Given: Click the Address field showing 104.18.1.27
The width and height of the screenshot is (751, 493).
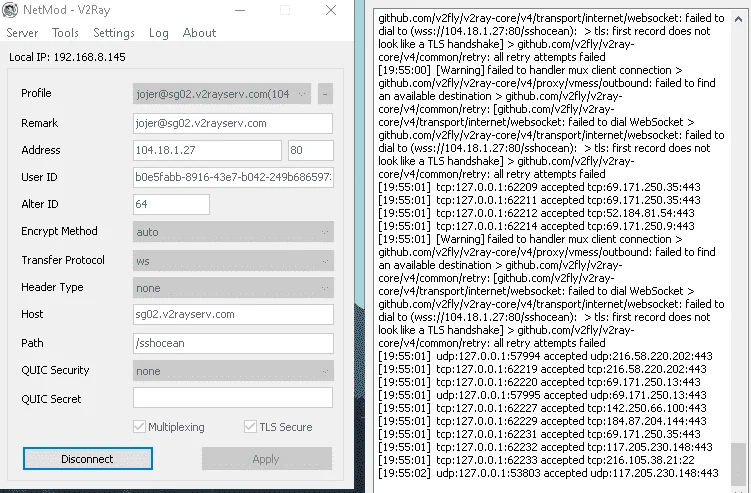Looking at the screenshot, I should click(x=207, y=150).
